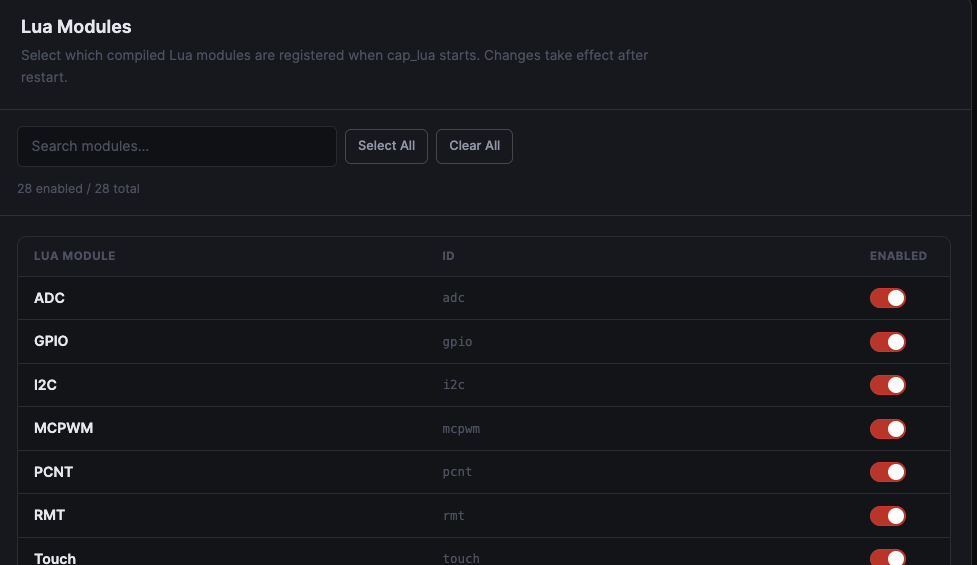Toggle the Touch module switch
The image size is (977, 565).
coord(887,557)
